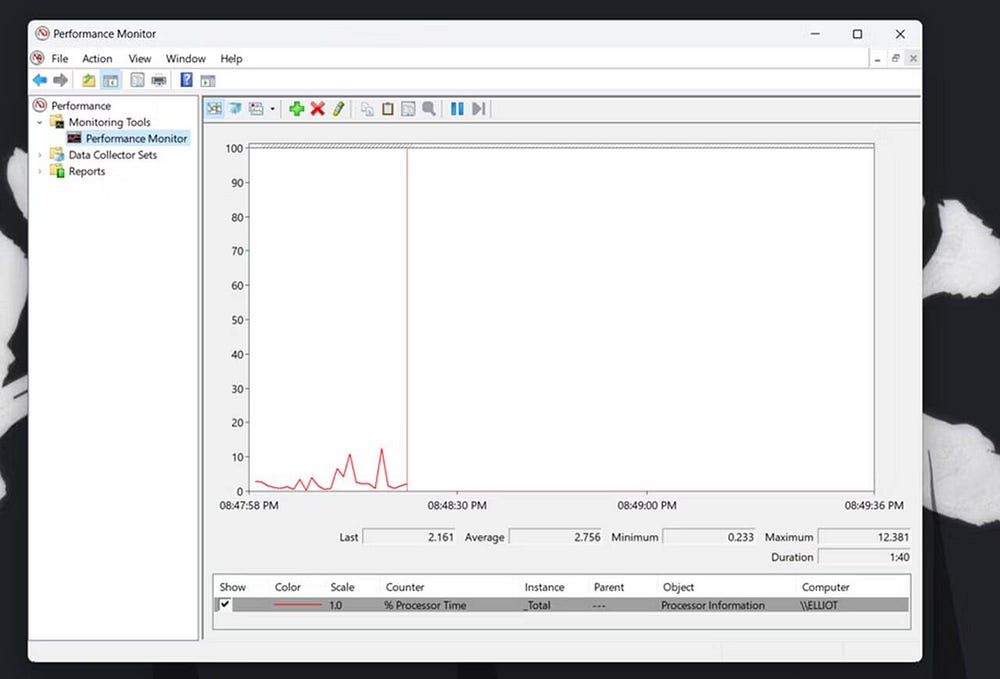The image size is (1000, 679).
Task: Click the Update Data icon beside the pause button
Action: 478,109
